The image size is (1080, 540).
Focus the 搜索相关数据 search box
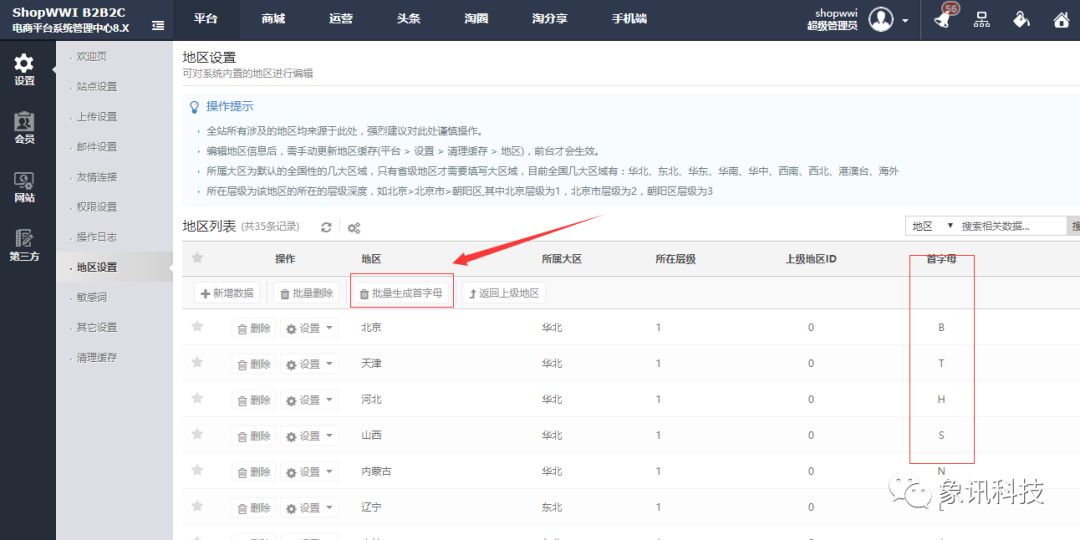click(x=1012, y=226)
